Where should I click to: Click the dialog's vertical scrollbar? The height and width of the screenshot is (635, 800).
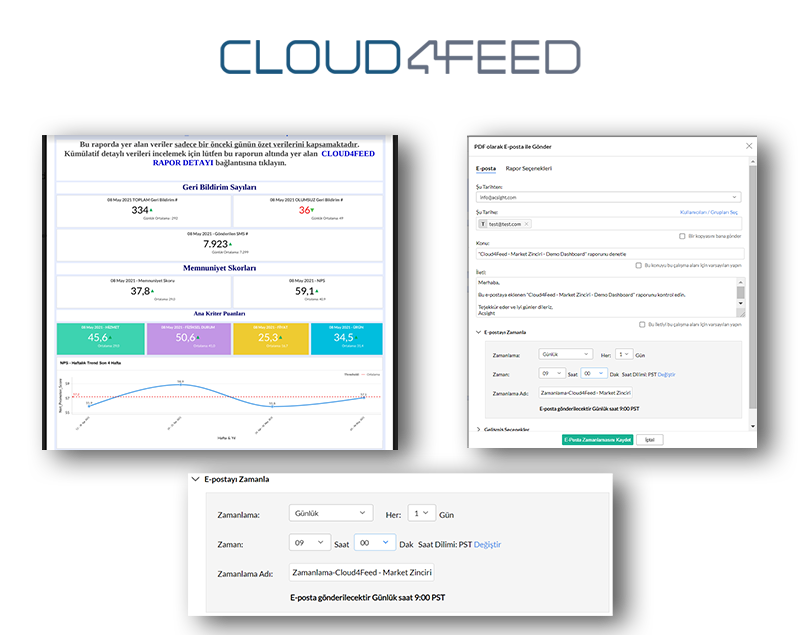click(753, 287)
